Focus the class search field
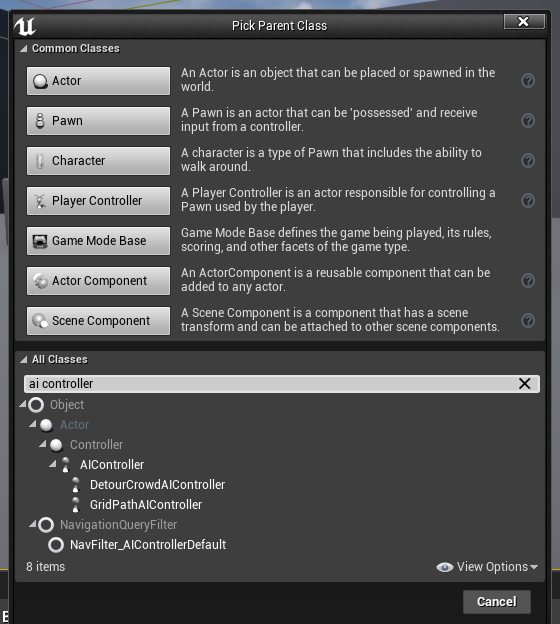The height and width of the screenshot is (624, 560). coord(271,384)
